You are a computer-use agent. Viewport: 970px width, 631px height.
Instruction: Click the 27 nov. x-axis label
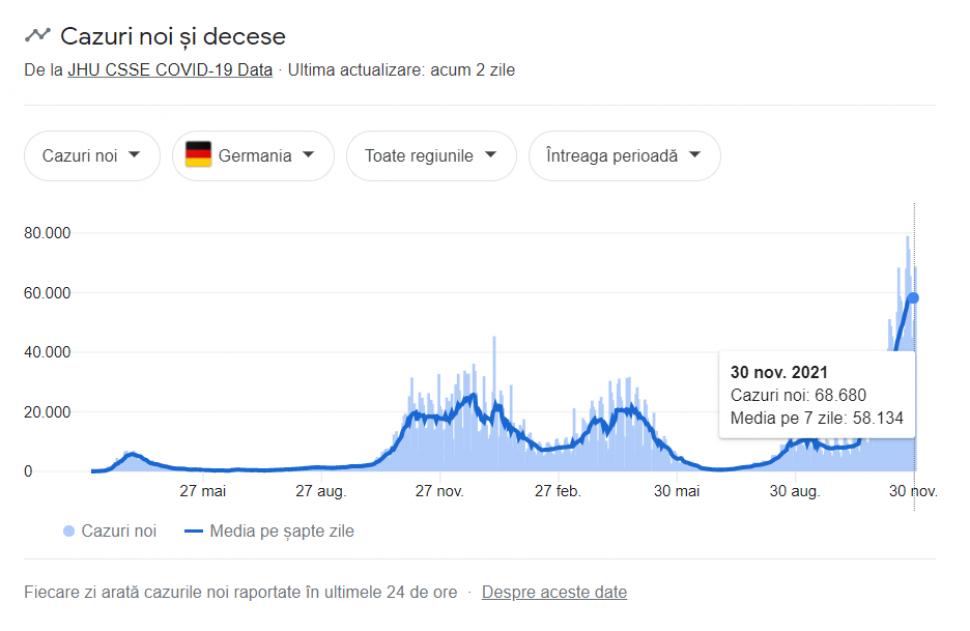click(x=440, y=491)
